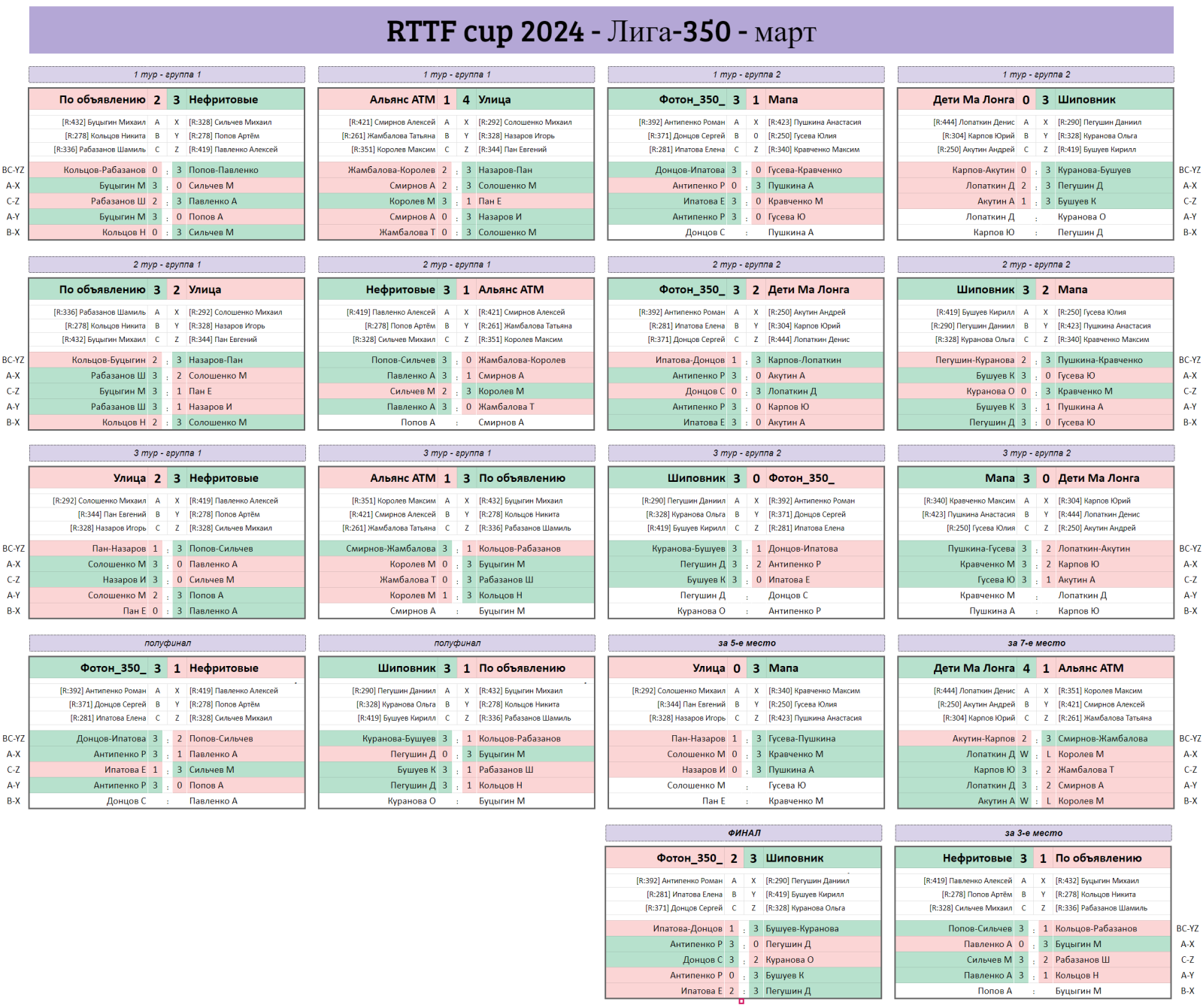The width and height of the screenshot is (1203, 1008).
Task: Click 'полуфинал' header above Фотон_350_–Нефритовые
Action: pos(168,643)
